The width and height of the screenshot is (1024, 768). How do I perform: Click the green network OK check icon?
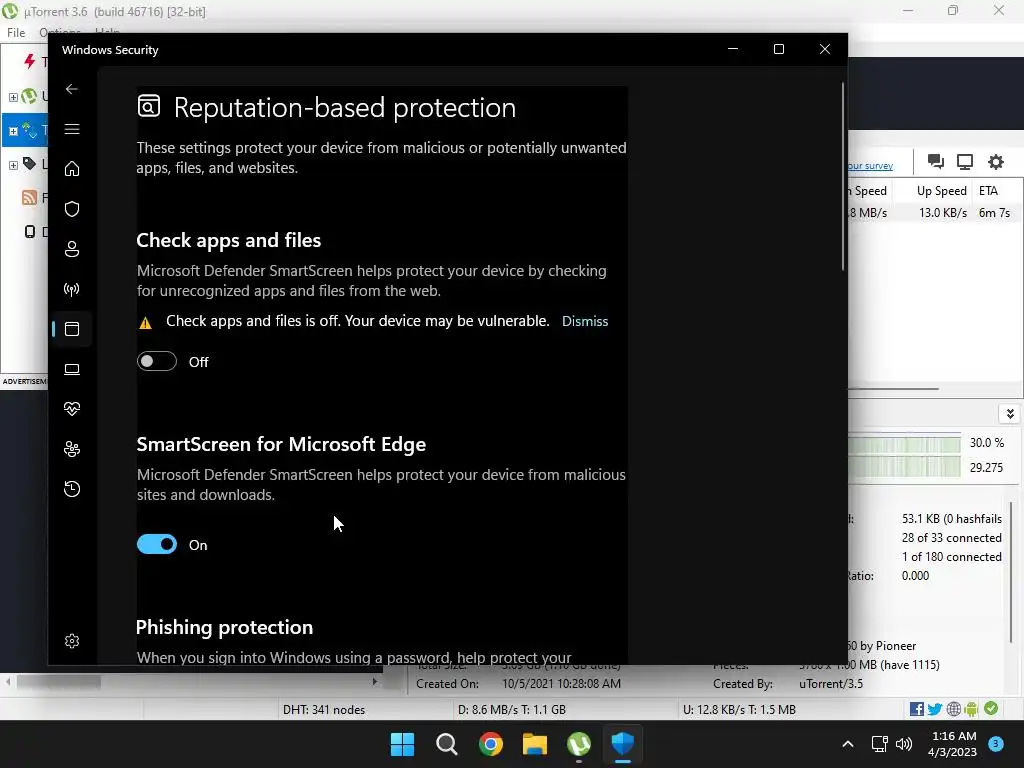point(991,709)
